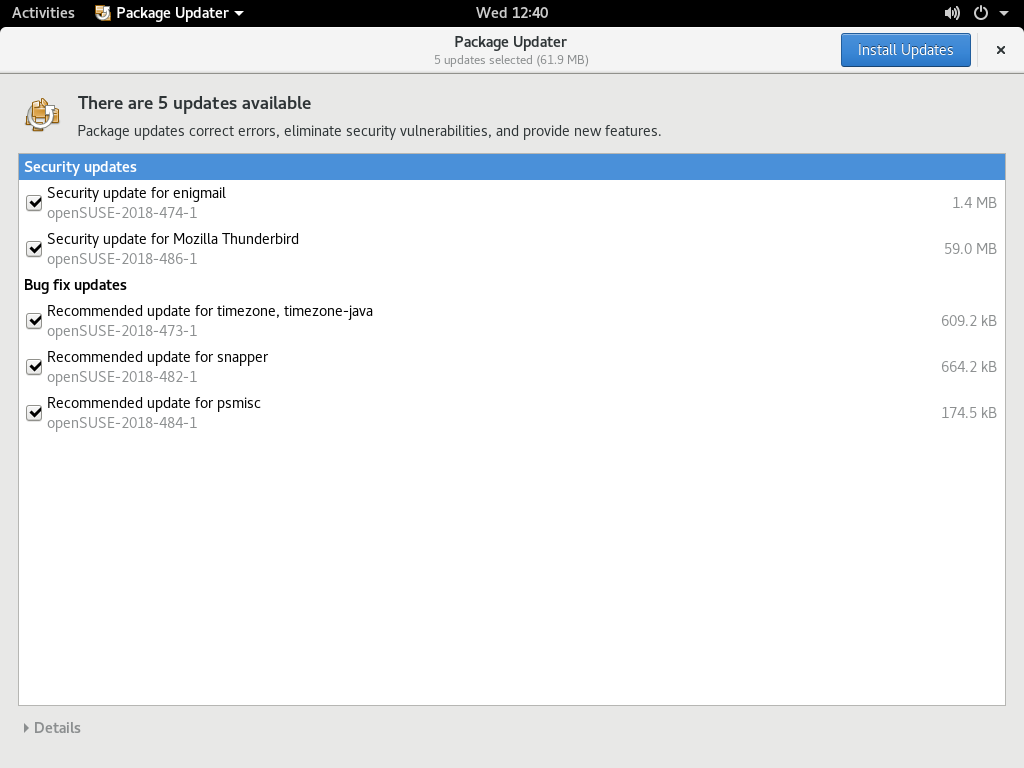Expand the Details section

click(x=52, y=728)
